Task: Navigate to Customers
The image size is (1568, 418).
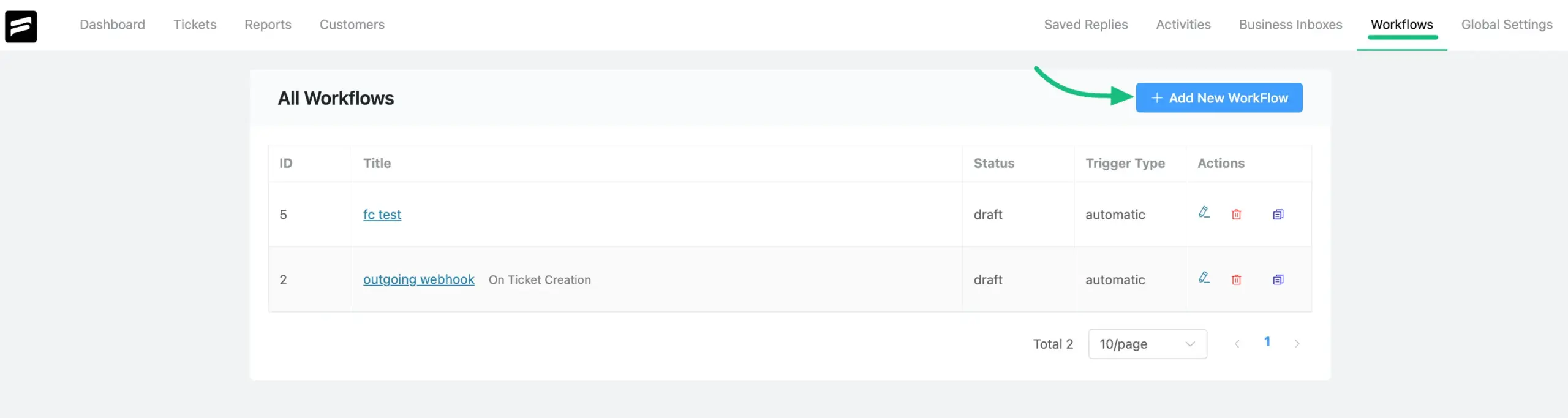Action: (352, 25)
